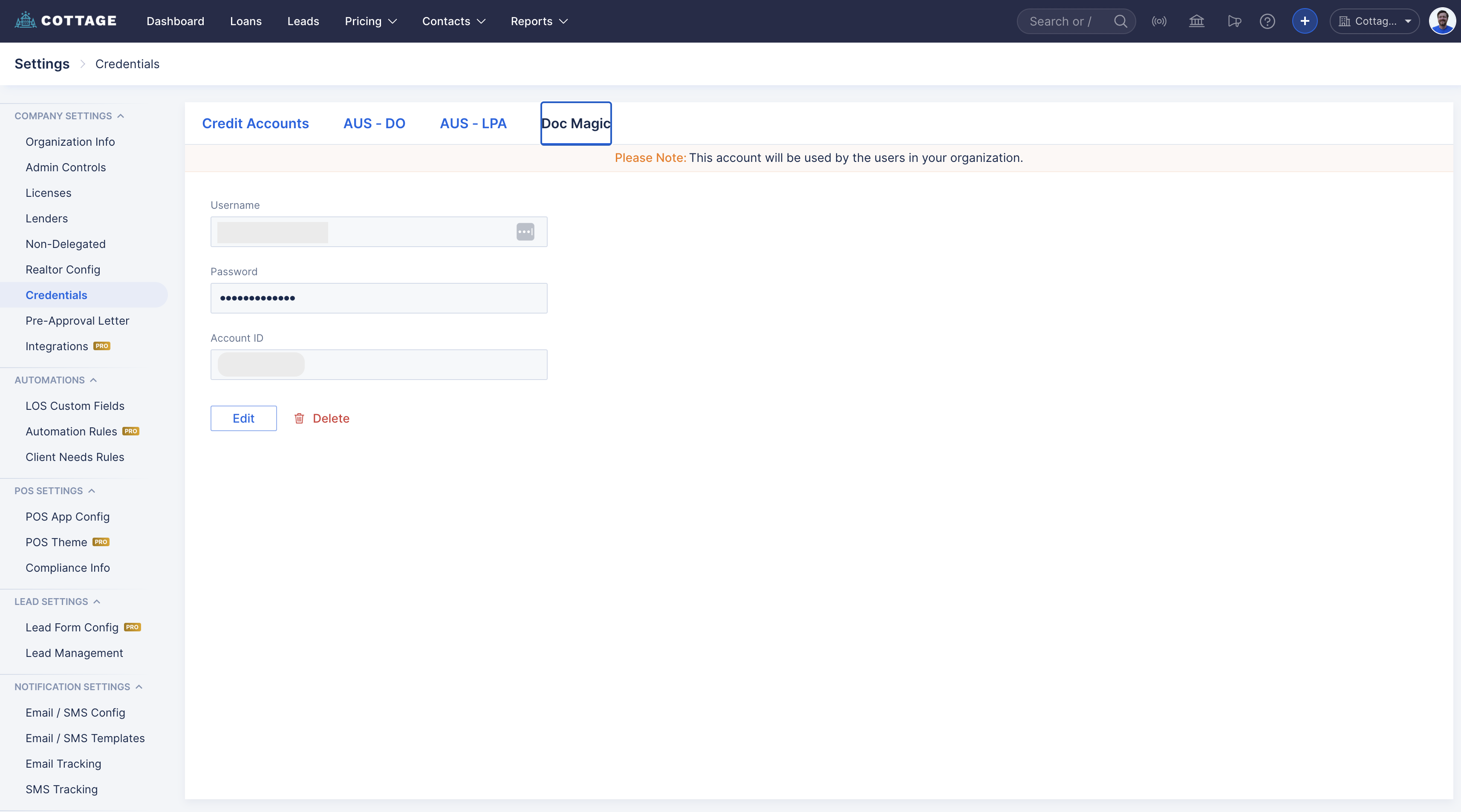Click the red Delete link

tap(322, 418)
